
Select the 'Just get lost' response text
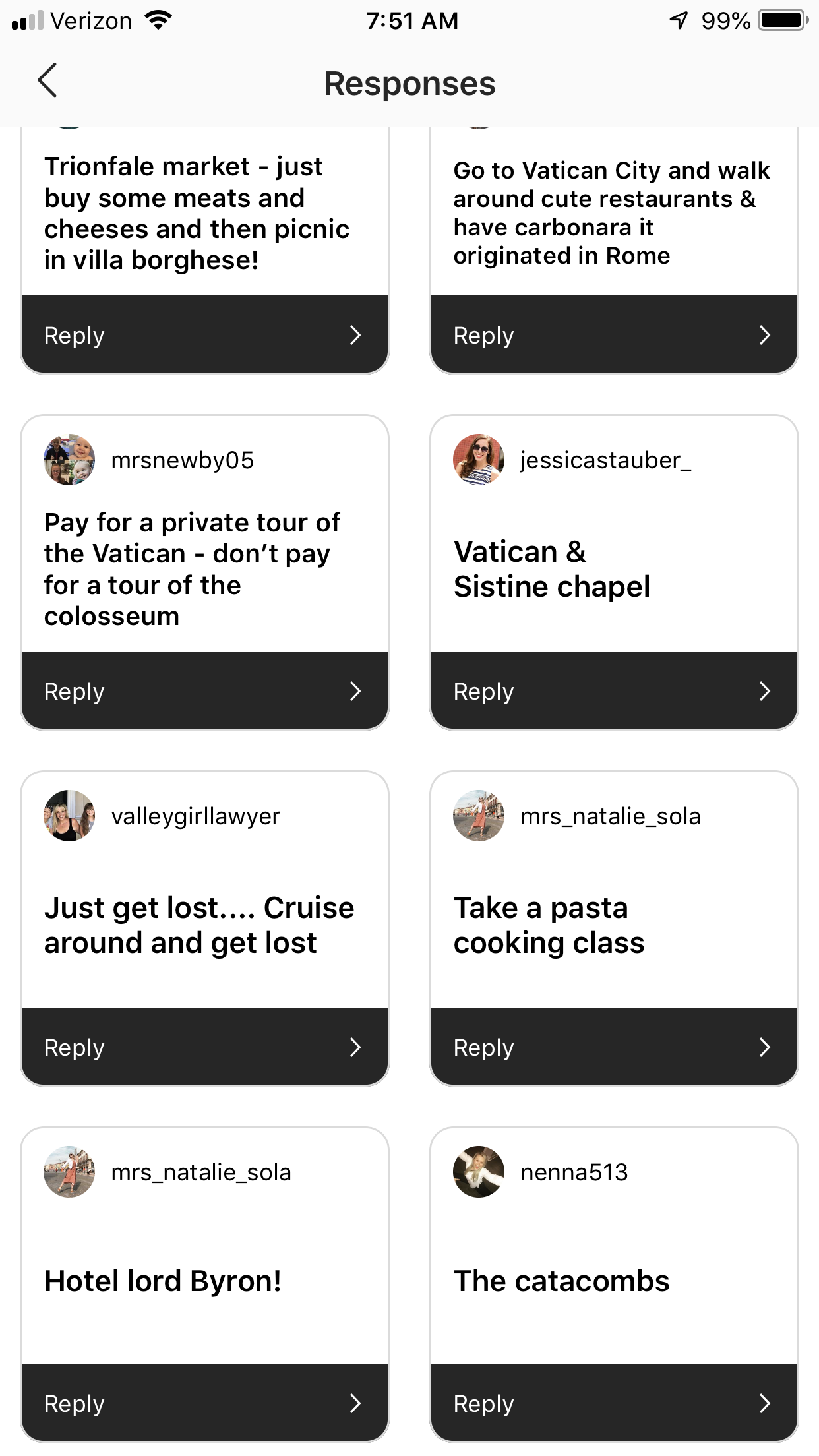click(199, 925)
